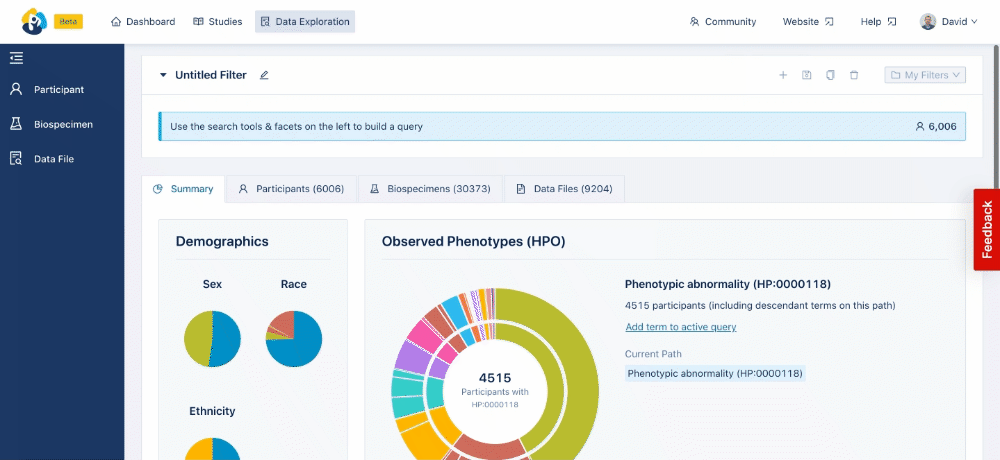Click Phenotypic abnormality path tag

[715, 373]
